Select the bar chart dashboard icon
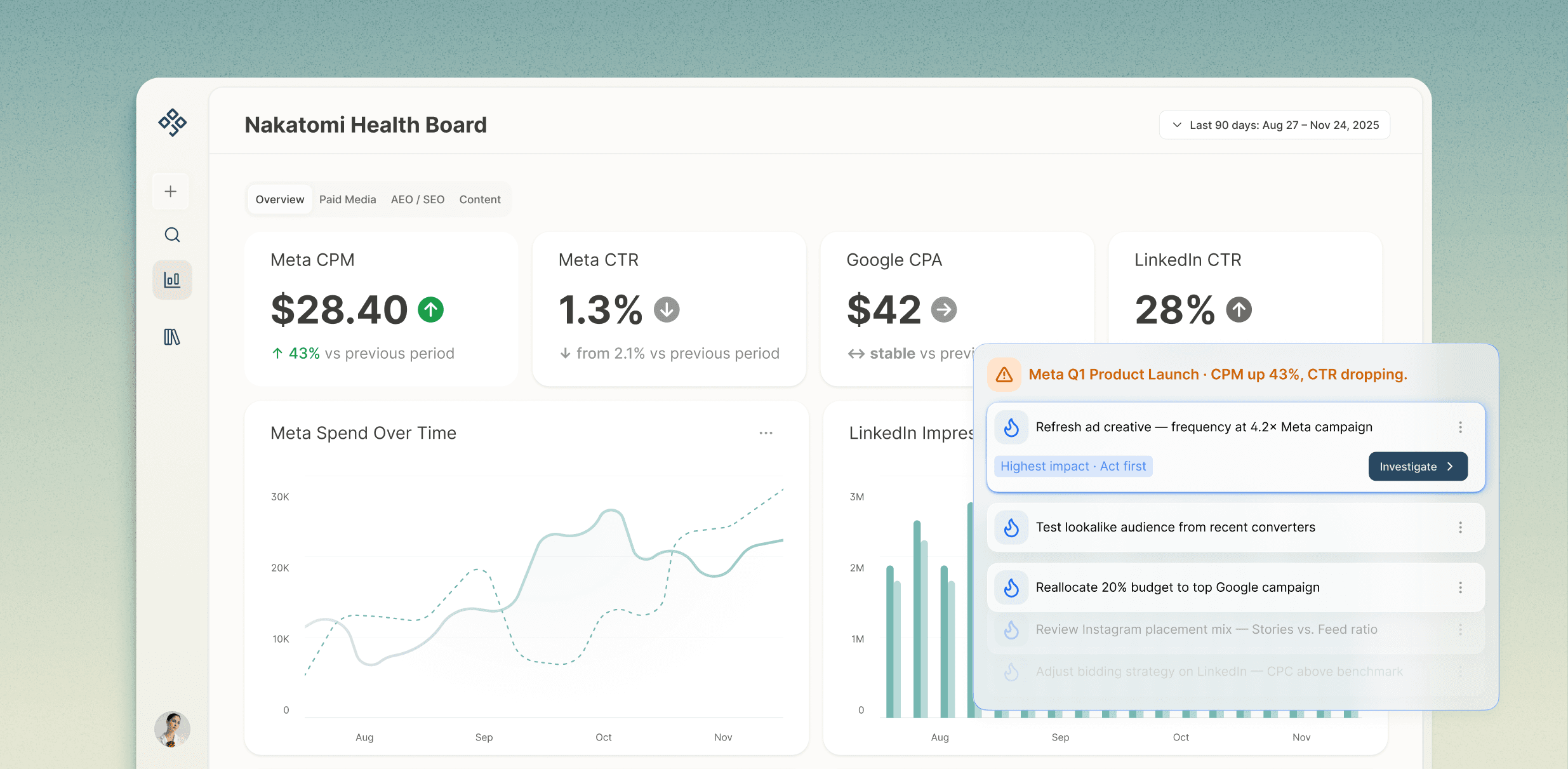The width and height of the screenshot is (1568, 769). click(x=172, y=279)
